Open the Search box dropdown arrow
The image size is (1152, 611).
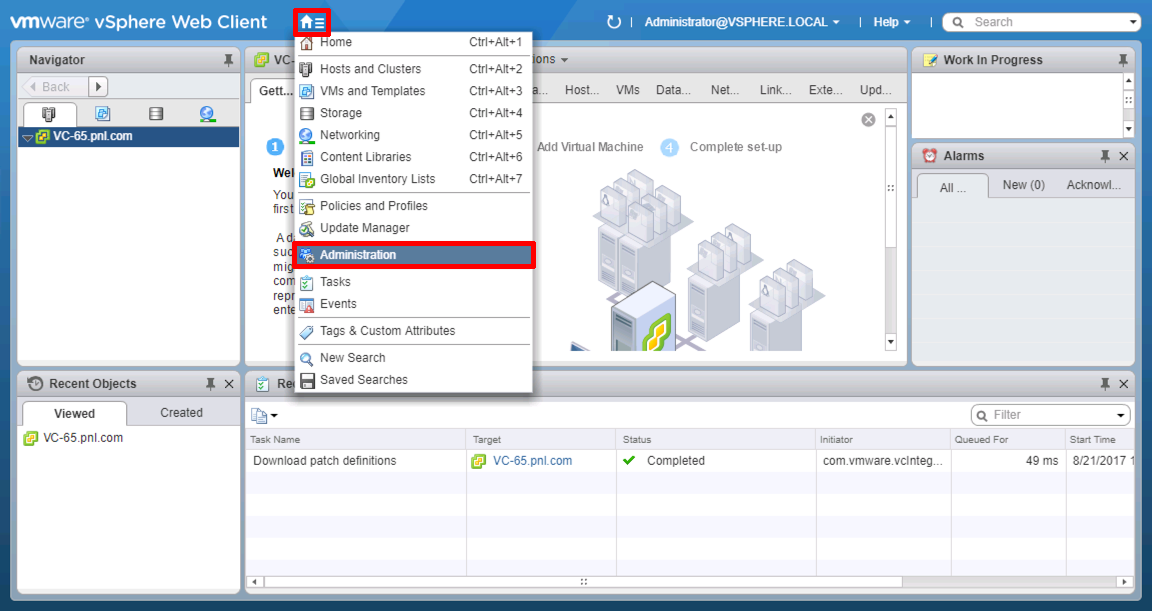pos(1132,22)
